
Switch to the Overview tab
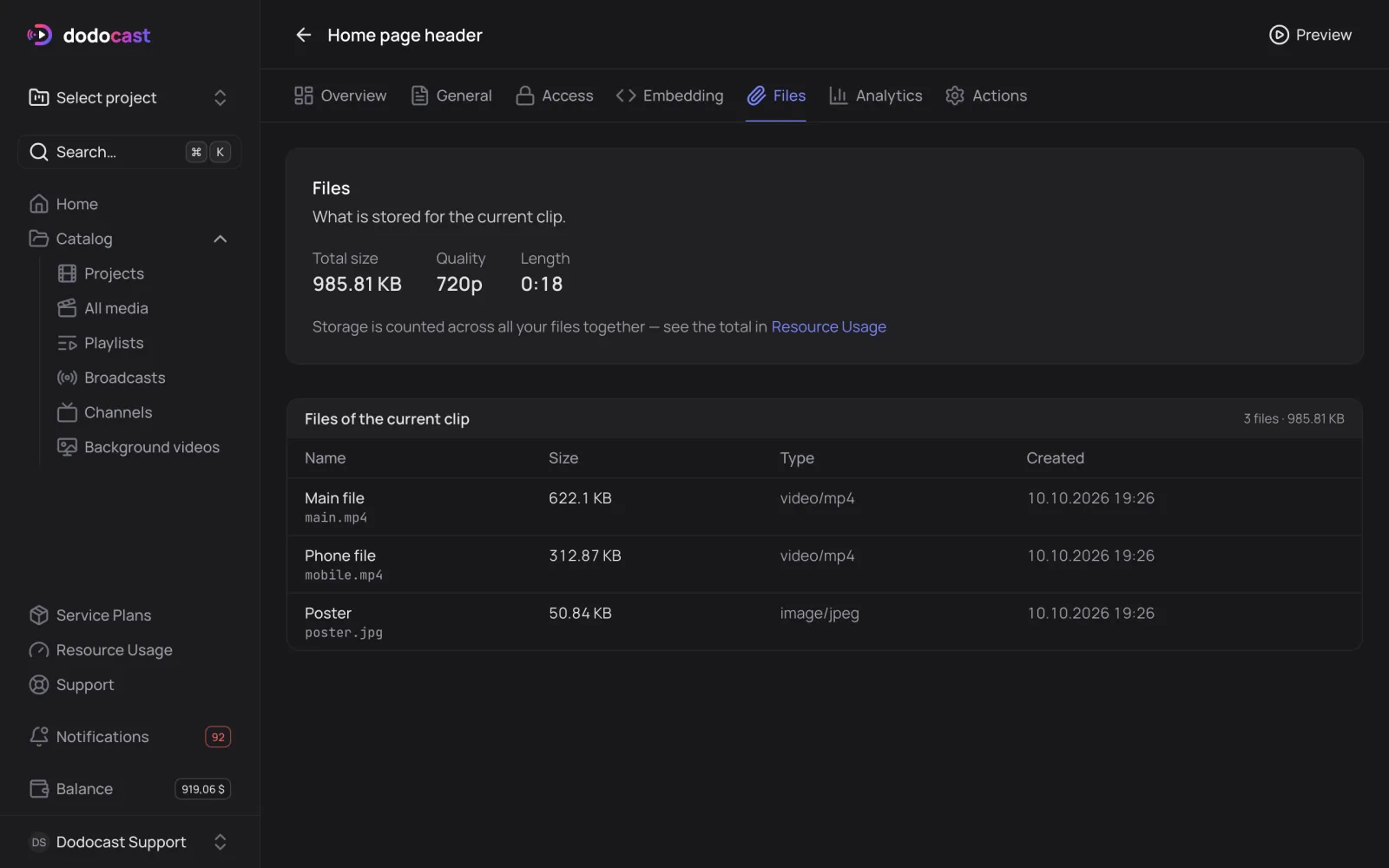340,95
